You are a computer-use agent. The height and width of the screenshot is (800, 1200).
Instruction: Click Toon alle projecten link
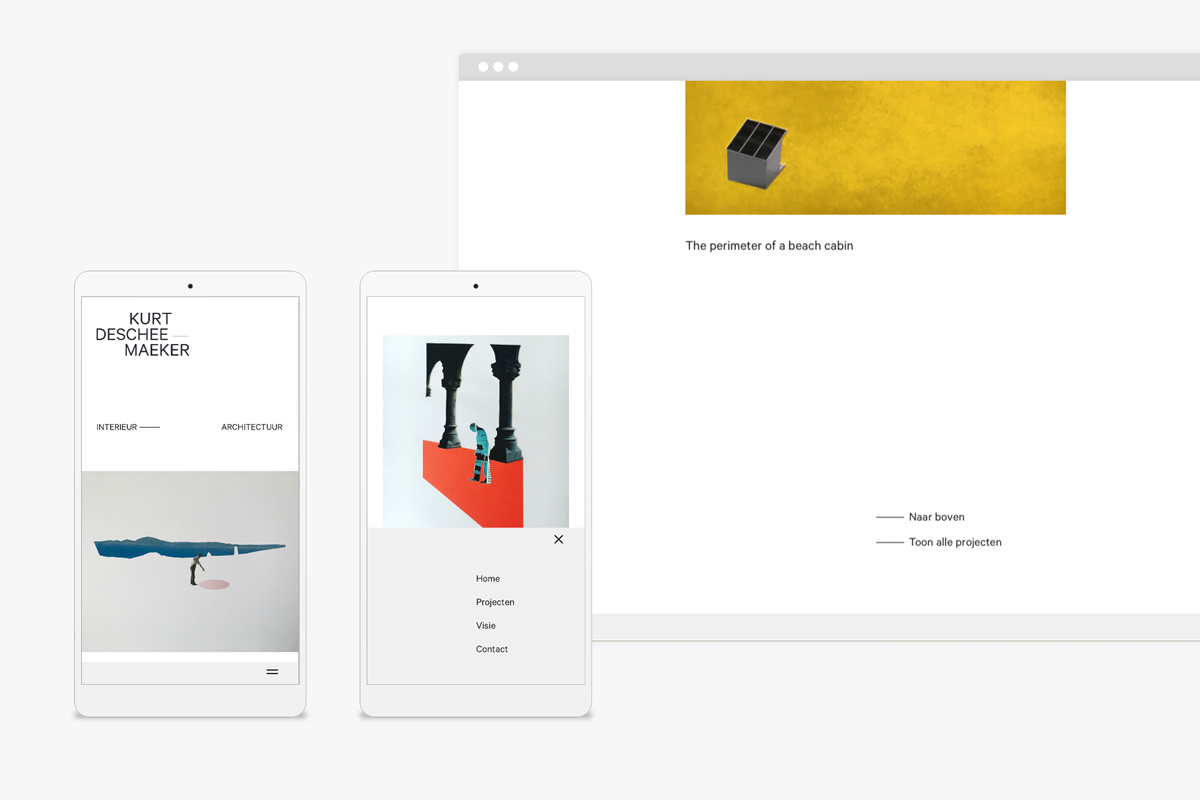[939, 542]
